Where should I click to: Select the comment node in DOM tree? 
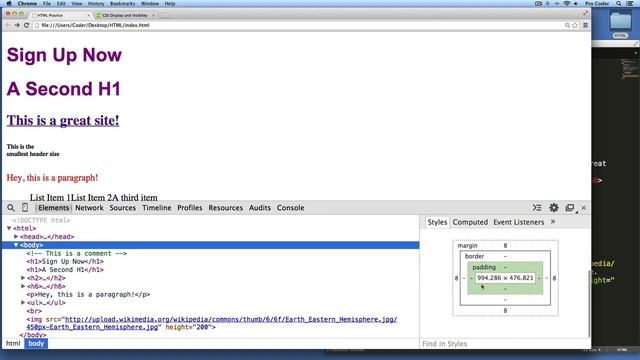click(x=77, y=253)
